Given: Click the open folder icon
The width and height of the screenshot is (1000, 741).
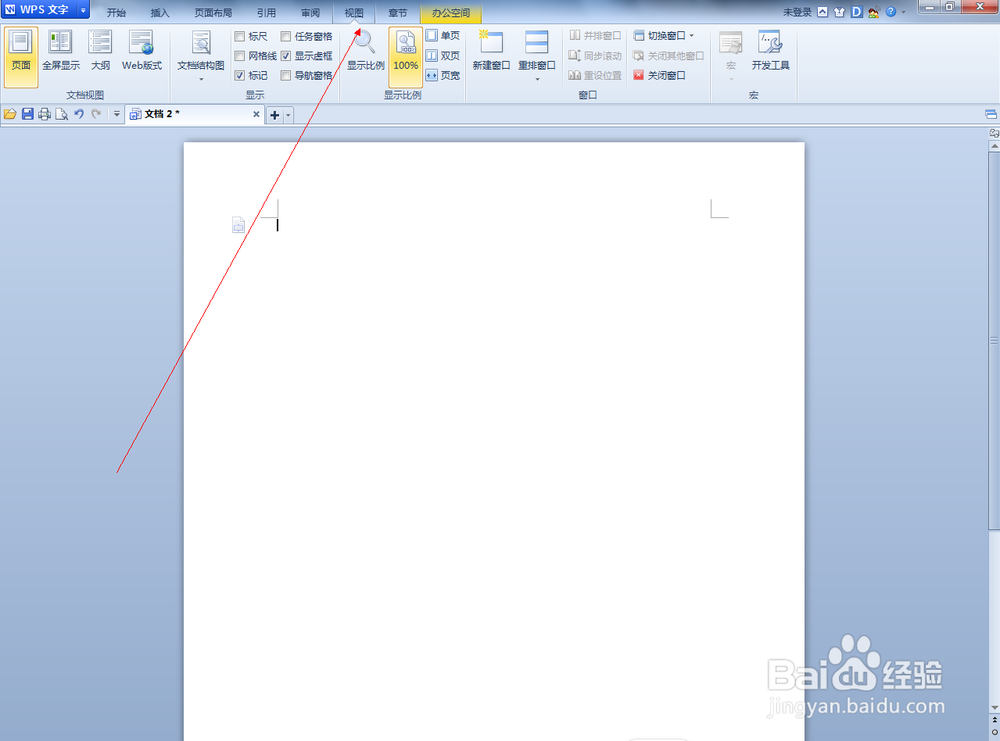Looking at the screenshot, I should click(x=10, y=114).
